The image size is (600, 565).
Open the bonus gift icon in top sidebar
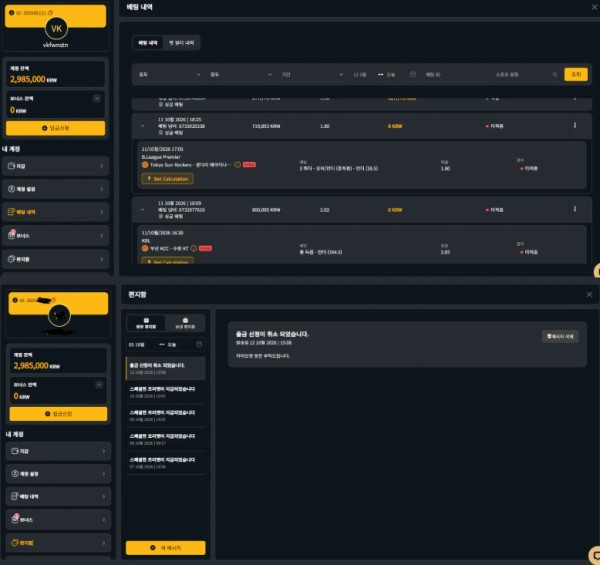[11, 235]
